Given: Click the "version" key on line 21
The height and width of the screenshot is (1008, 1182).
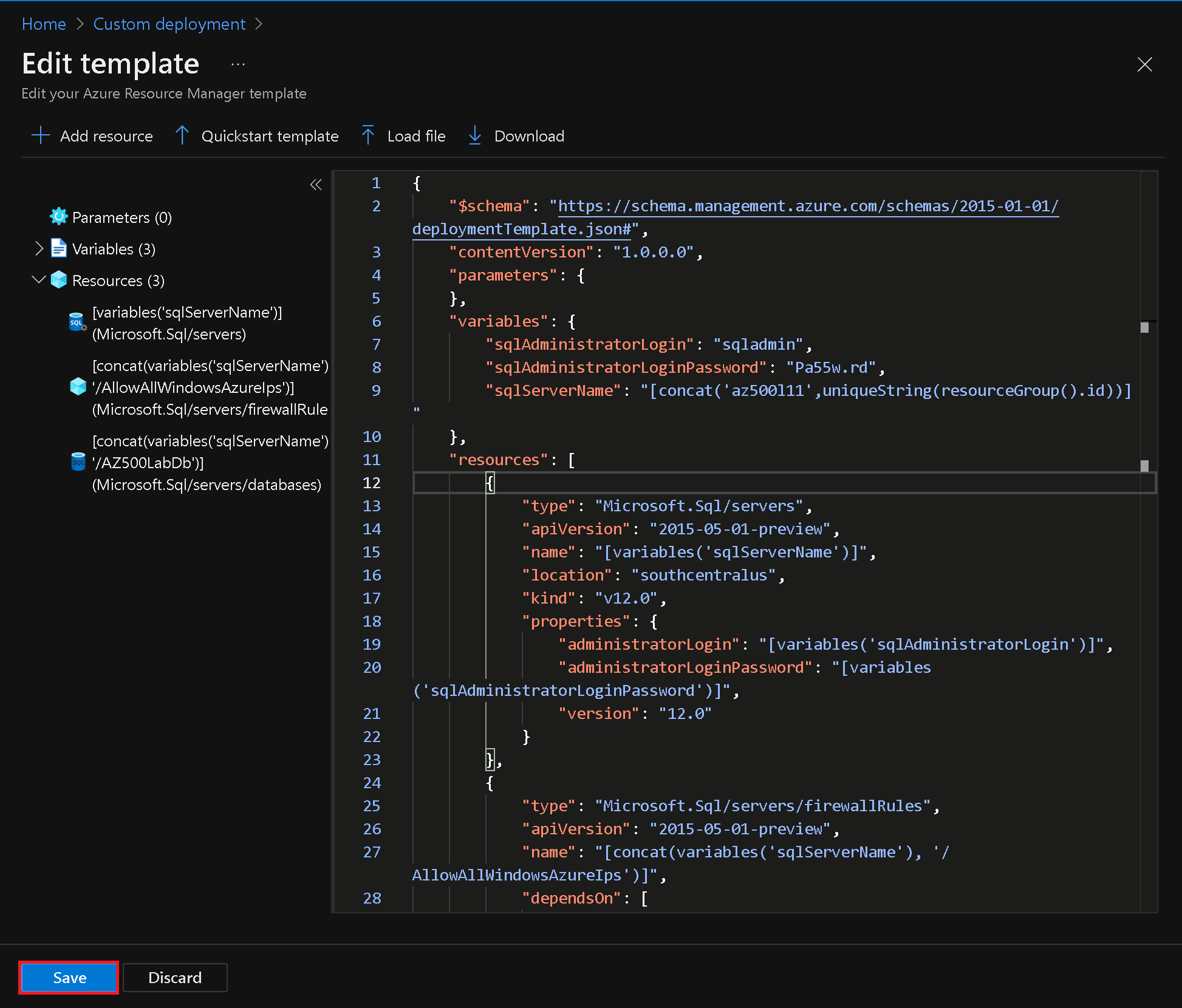Looking at the screenshot, I should click(599, 713).
